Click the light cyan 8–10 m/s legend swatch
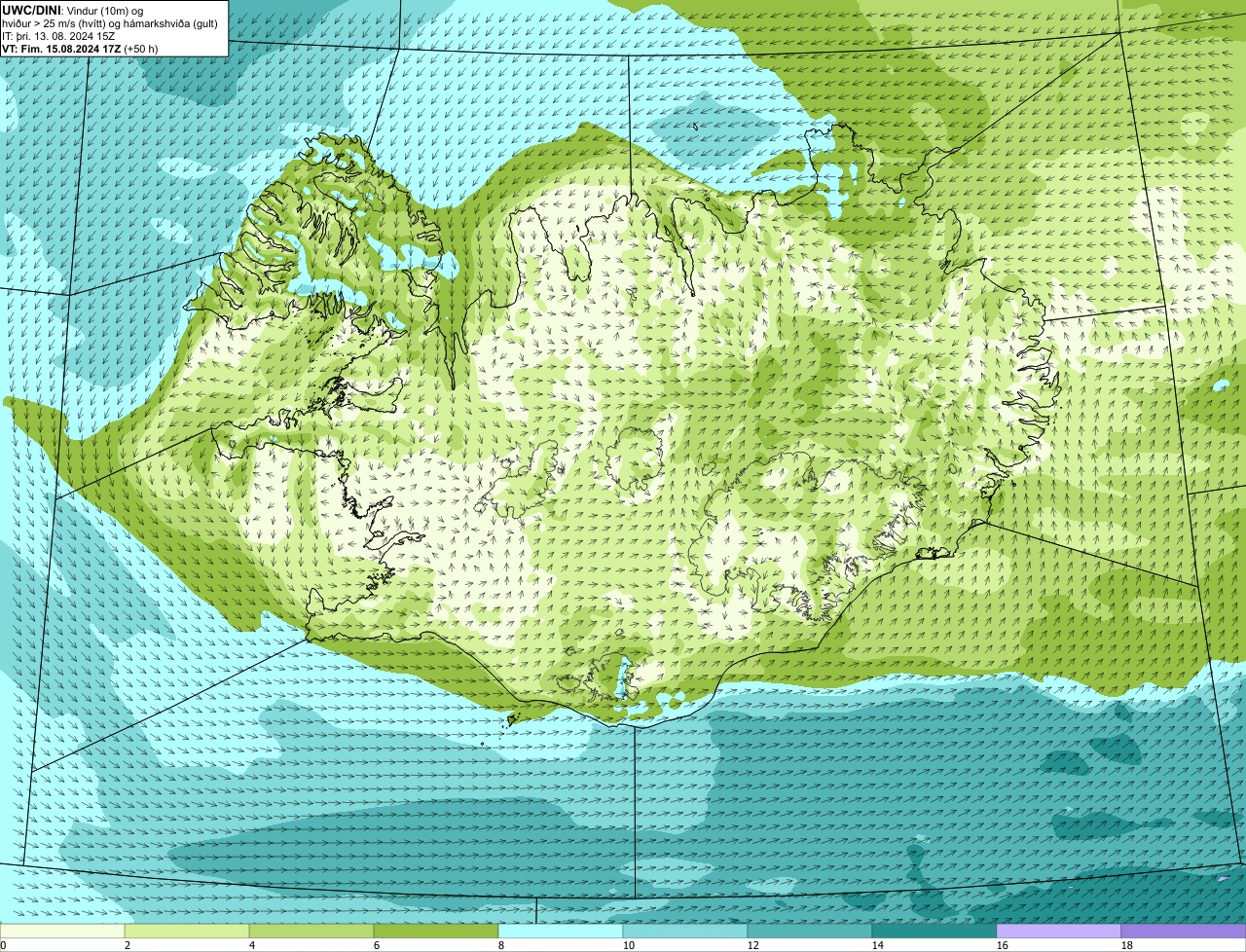 click(561, 932)
